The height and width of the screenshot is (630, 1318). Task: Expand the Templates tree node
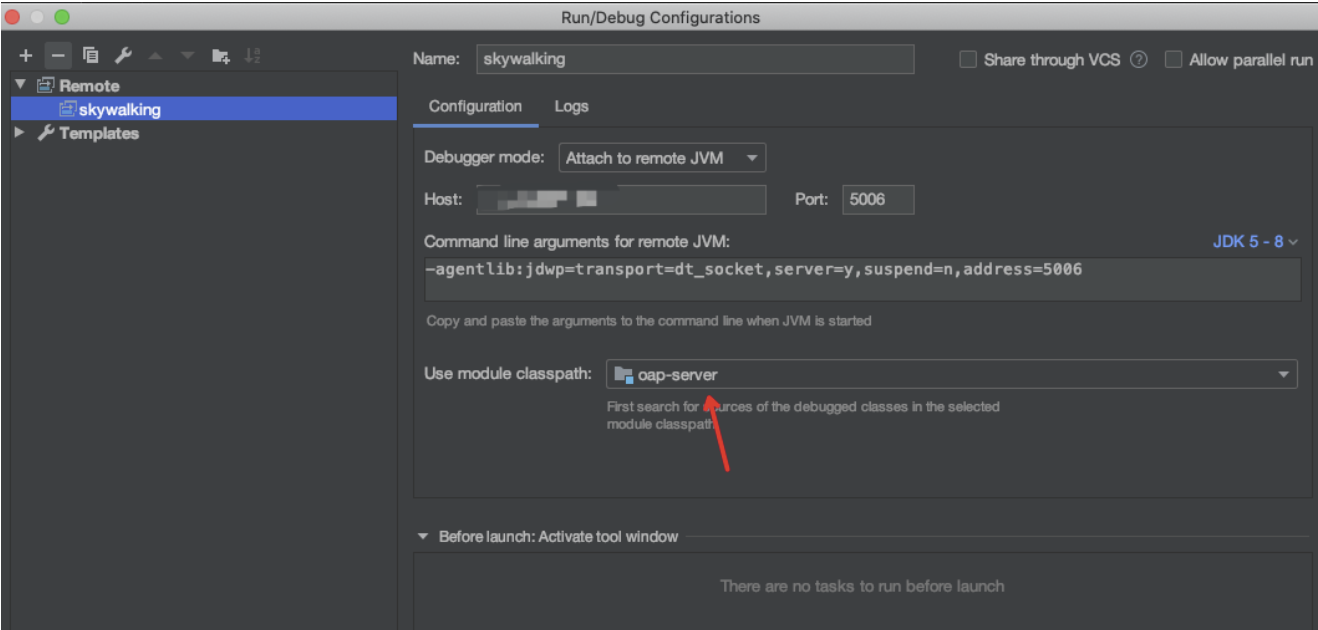(x=20, y=133)
